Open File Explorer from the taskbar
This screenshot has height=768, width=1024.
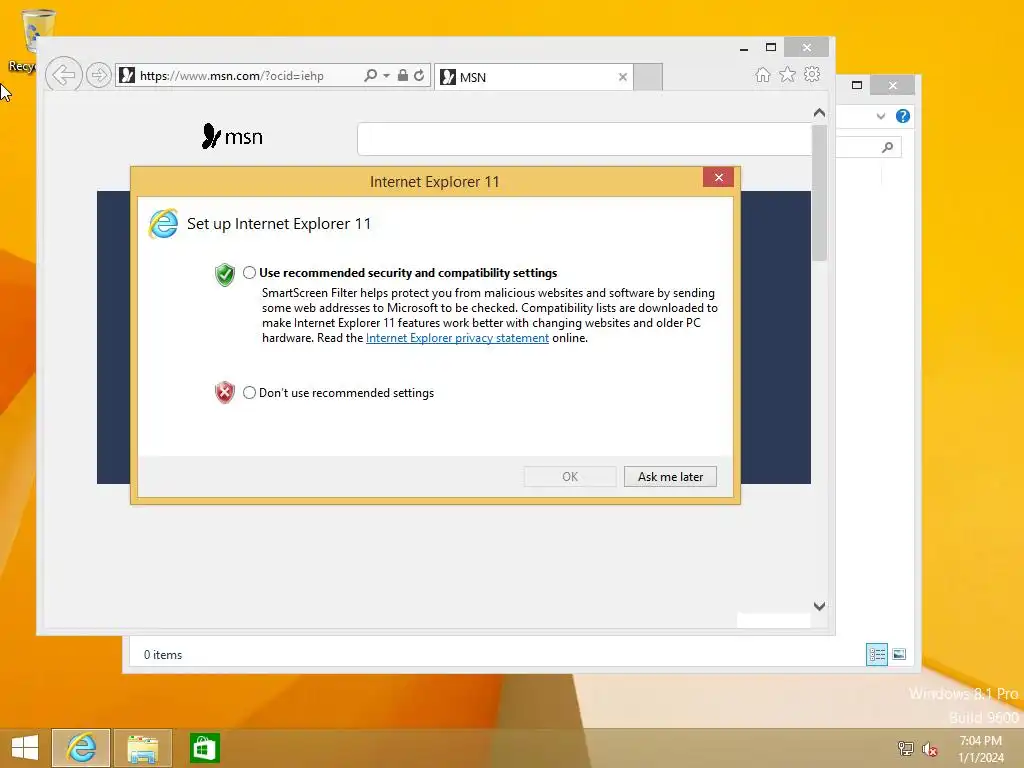(143, 748)
